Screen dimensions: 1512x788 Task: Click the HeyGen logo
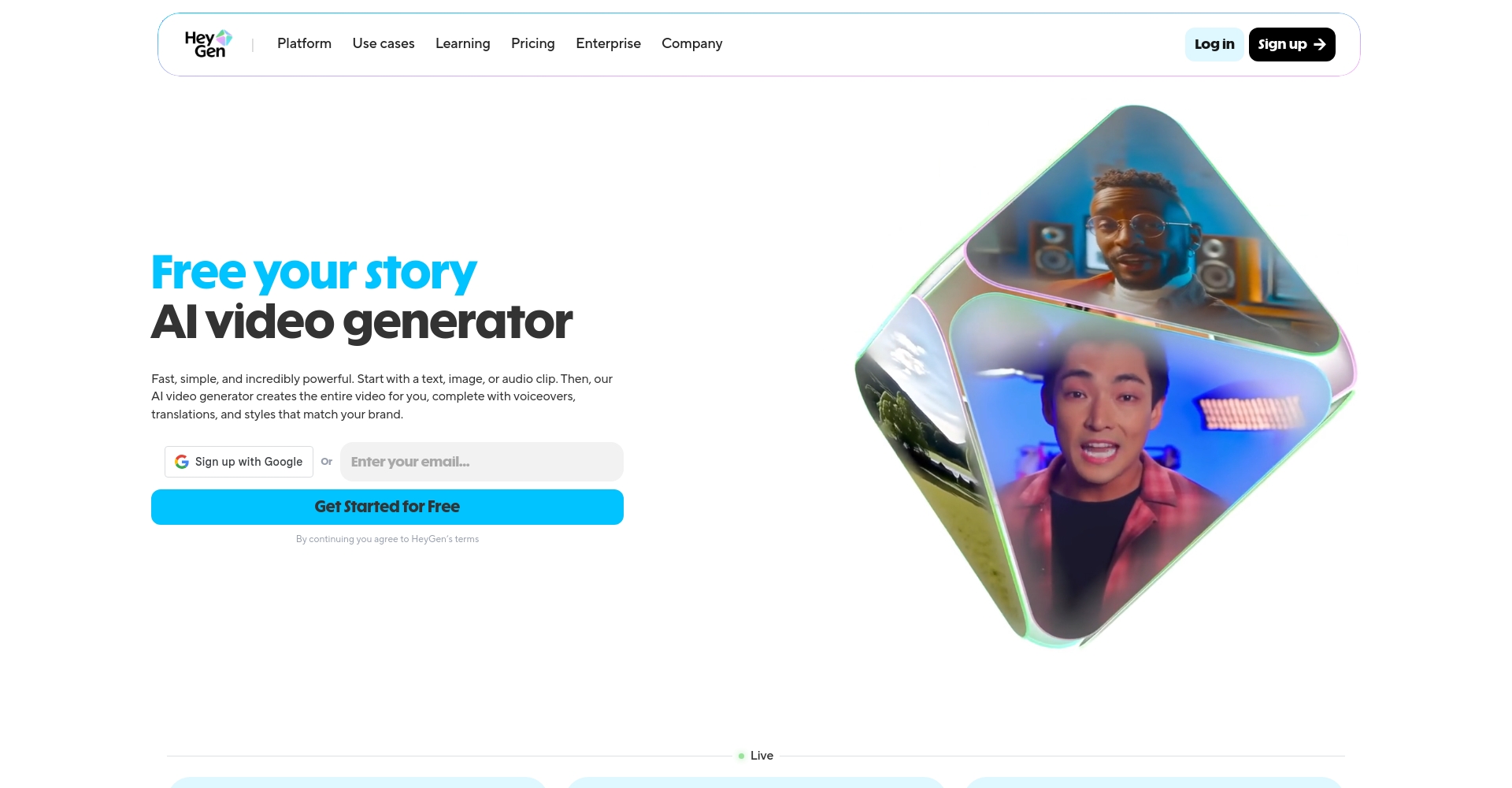pos(209,44)
